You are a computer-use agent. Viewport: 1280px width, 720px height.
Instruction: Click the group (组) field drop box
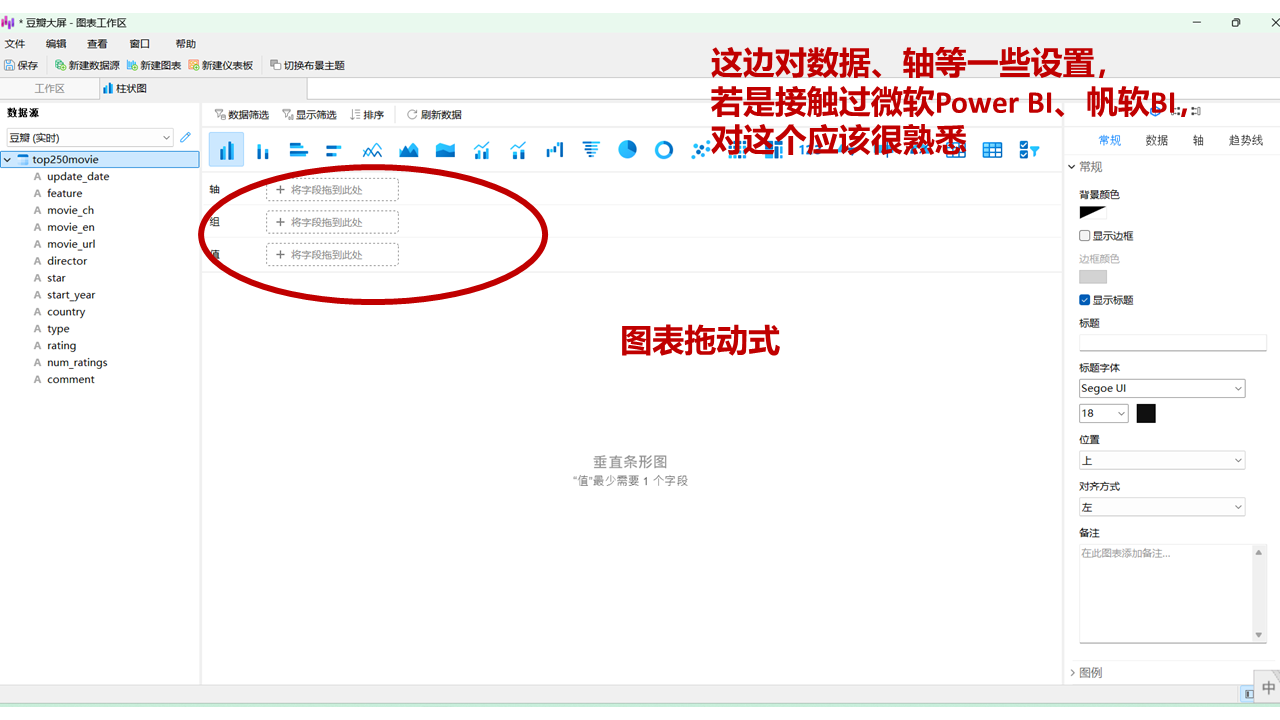tap(332, 222)
